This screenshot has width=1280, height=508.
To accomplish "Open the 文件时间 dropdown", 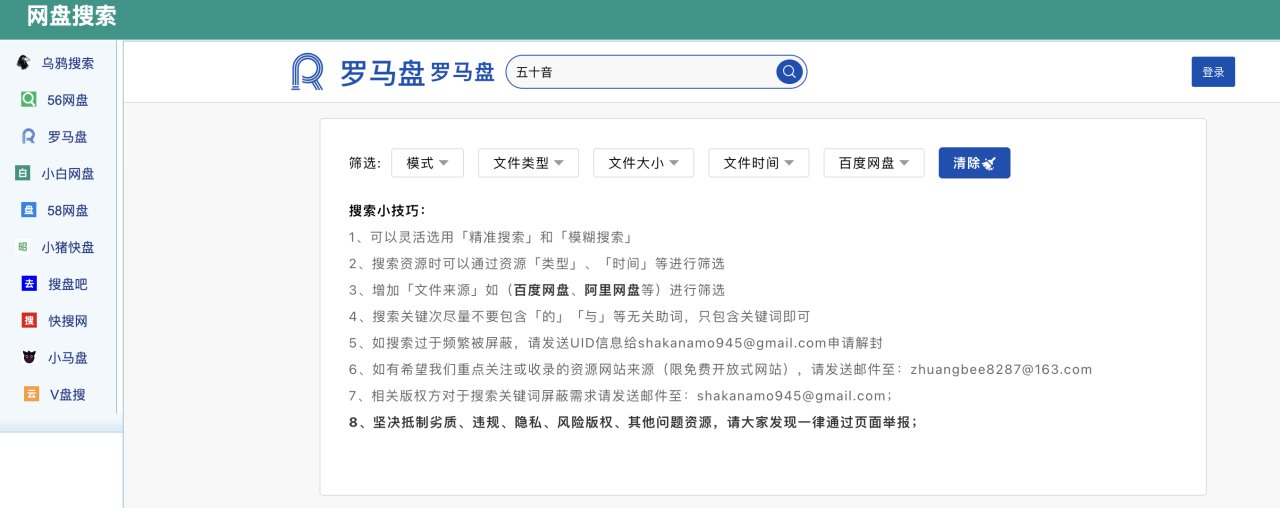I will [759, 163].
